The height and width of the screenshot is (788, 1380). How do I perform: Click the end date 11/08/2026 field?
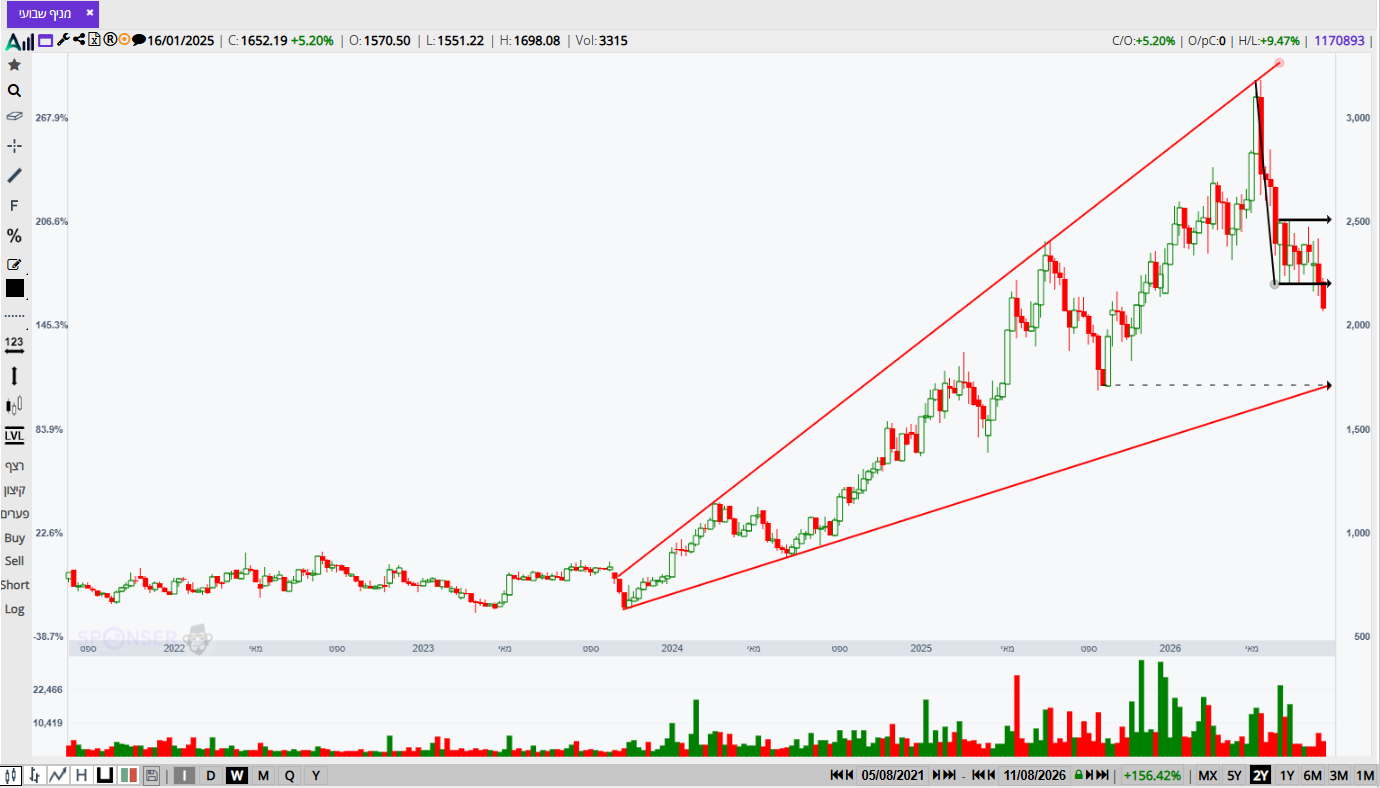coord(1036,775)
